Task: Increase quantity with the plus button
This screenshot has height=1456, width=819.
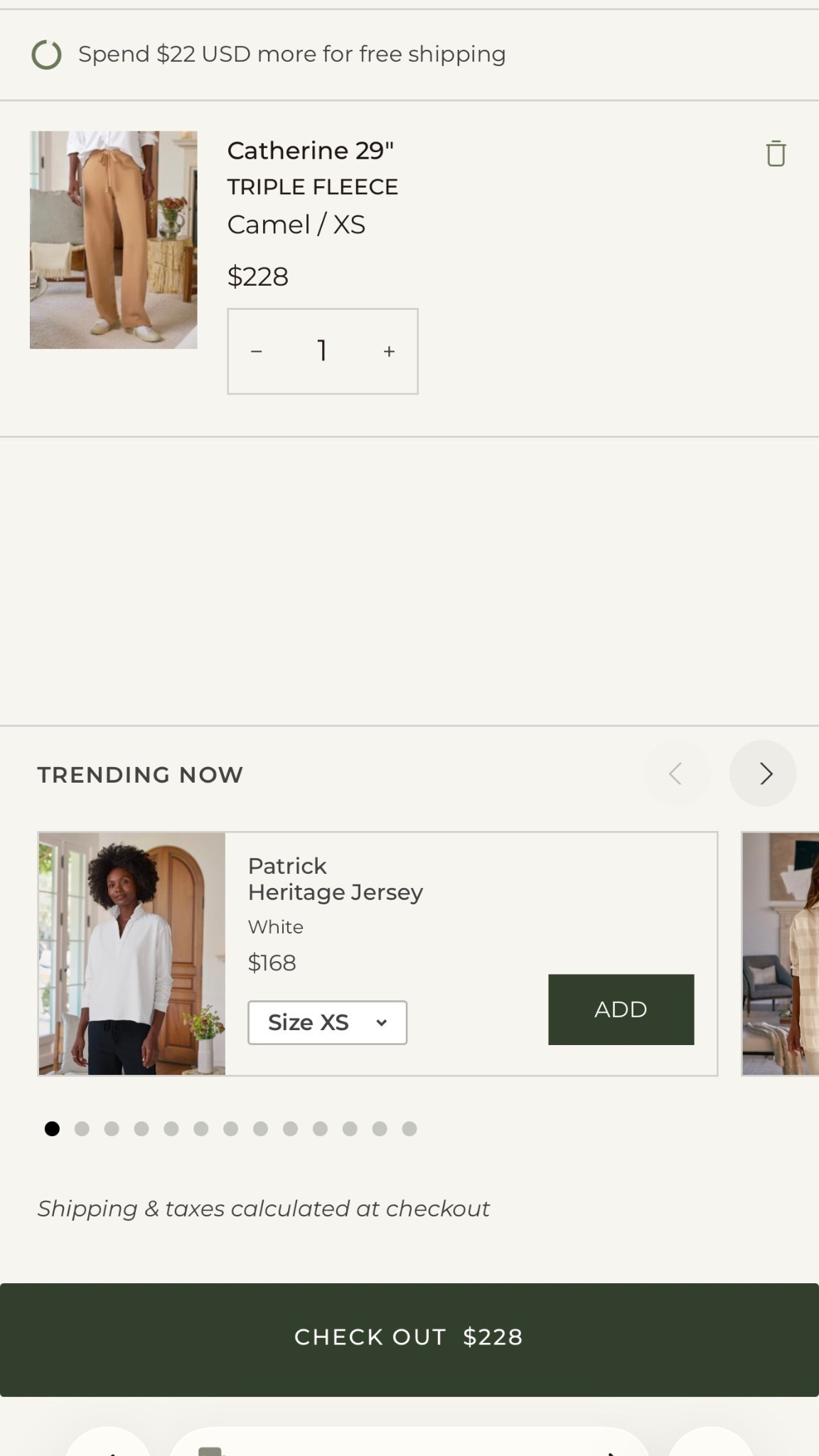Action: (x=389, y=351)
